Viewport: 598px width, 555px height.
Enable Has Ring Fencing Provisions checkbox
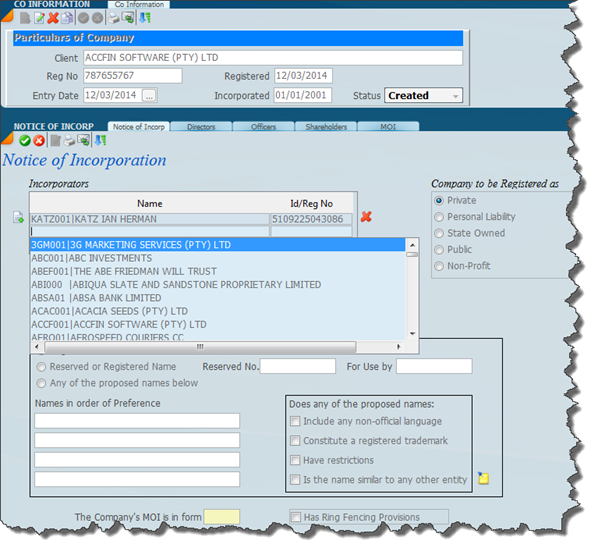pyautogui.click(x=296, y=517)
